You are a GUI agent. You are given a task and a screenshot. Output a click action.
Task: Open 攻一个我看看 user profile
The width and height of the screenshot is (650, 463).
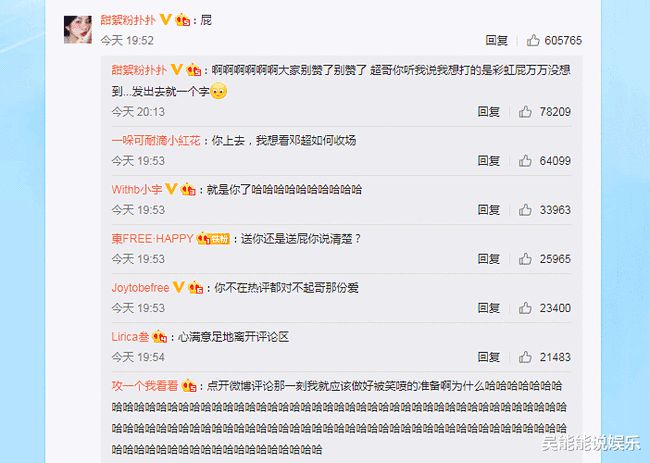click(x=145, y=386)
